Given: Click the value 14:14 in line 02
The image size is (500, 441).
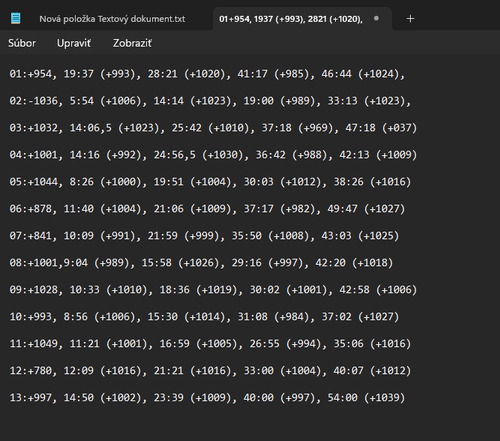Looking at the screenshot, I should [x=168, y=101].
